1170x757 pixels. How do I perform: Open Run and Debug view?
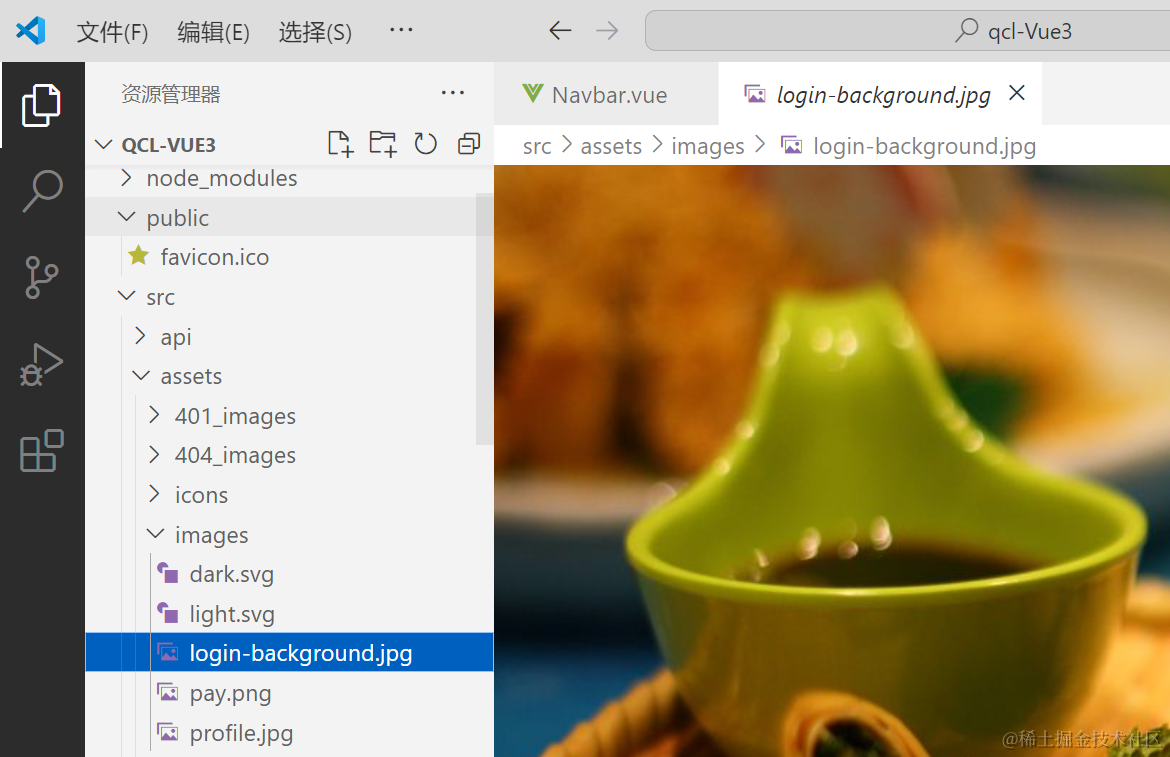pyautogui.click(x=42, y=365)
